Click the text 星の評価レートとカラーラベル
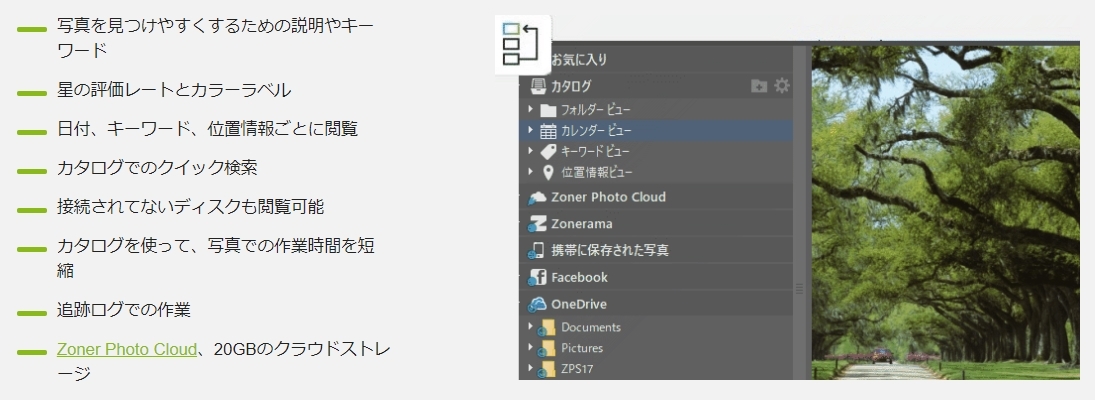This screenshot has height=400, width=1095. pos(174,90)
